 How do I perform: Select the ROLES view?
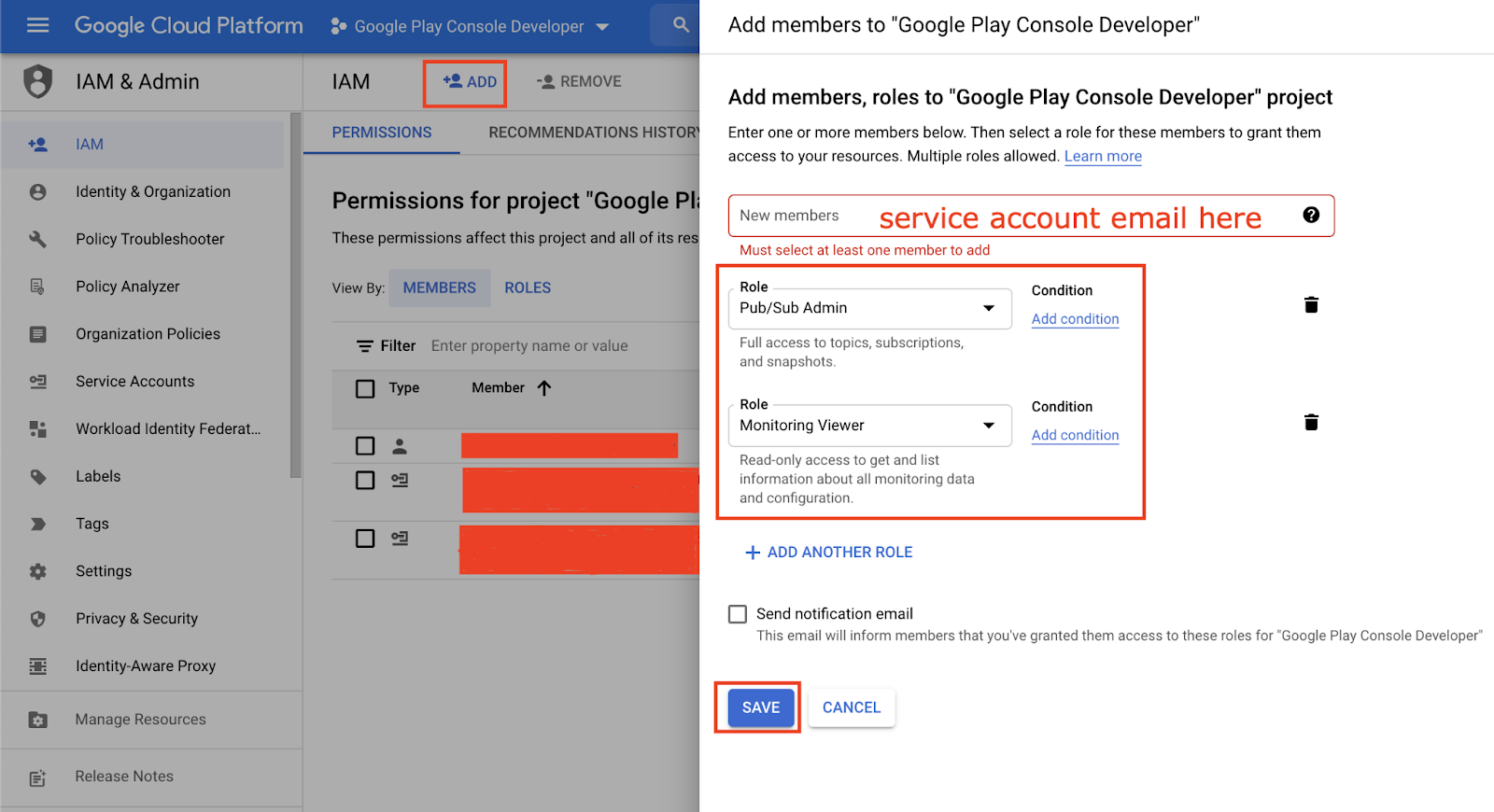528,287
